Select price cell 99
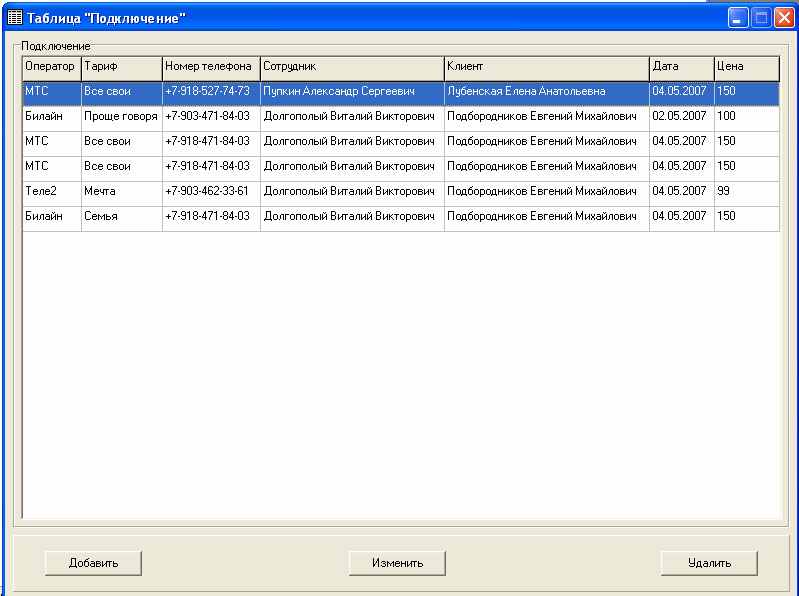This screenshot has width=799, height=596. point(747,194)
